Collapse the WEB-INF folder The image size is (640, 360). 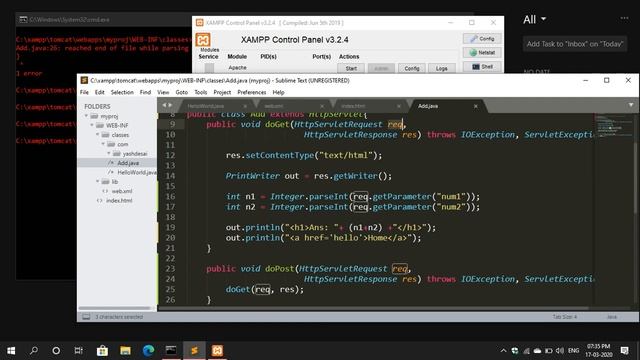92,125
